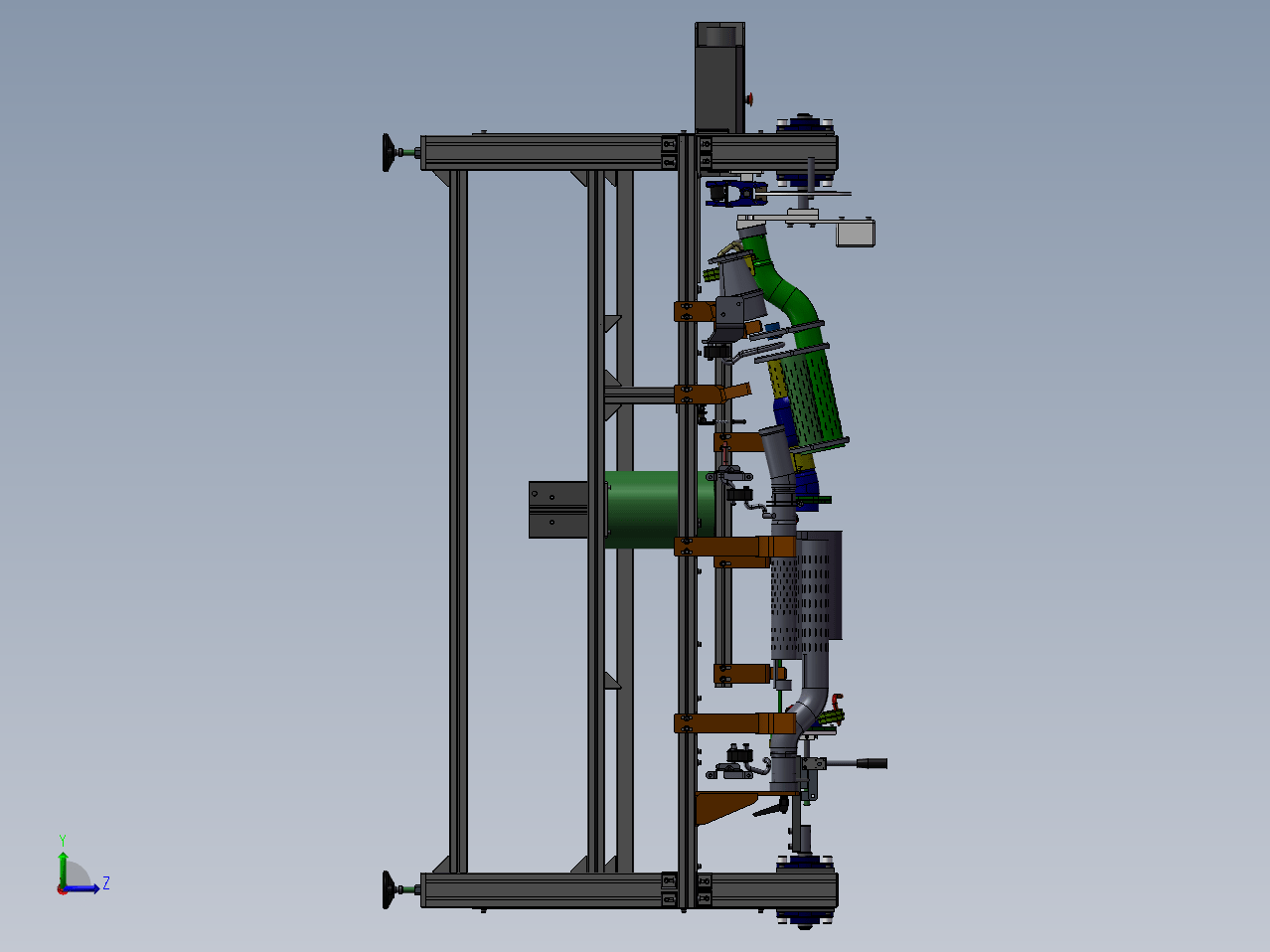
Task: Pick the top-left black handwheel
Action: pyautogui.click(x=387, y=153)
